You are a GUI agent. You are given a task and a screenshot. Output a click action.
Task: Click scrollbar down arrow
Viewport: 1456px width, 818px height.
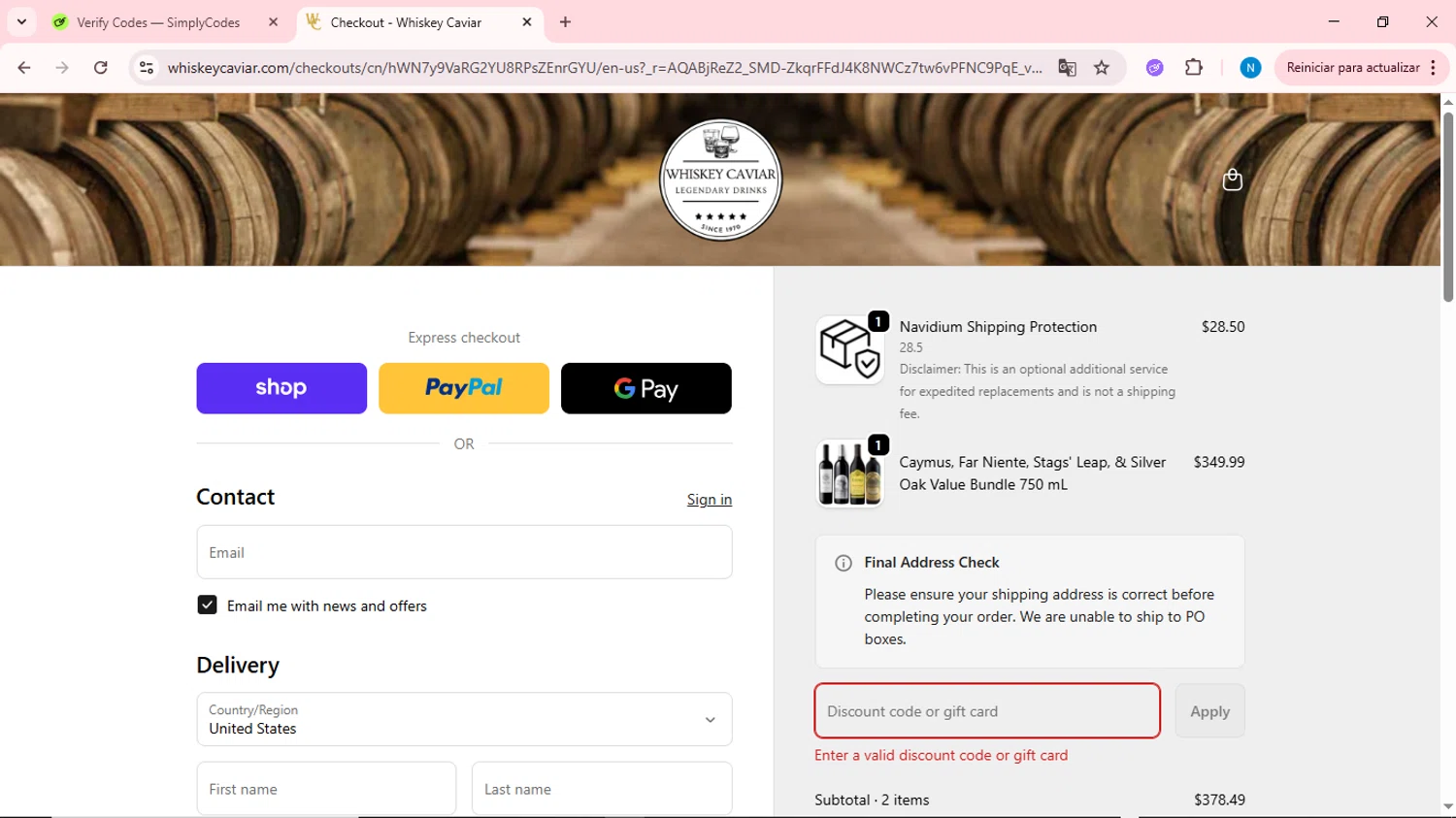pyautogui.click(x=1448, y=806)
